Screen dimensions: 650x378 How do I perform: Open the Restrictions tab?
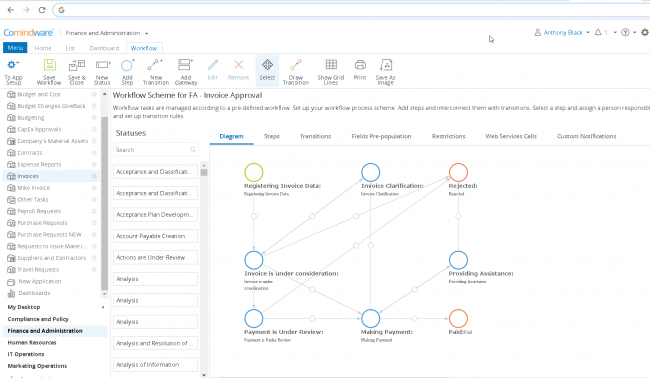pos(448,136)
